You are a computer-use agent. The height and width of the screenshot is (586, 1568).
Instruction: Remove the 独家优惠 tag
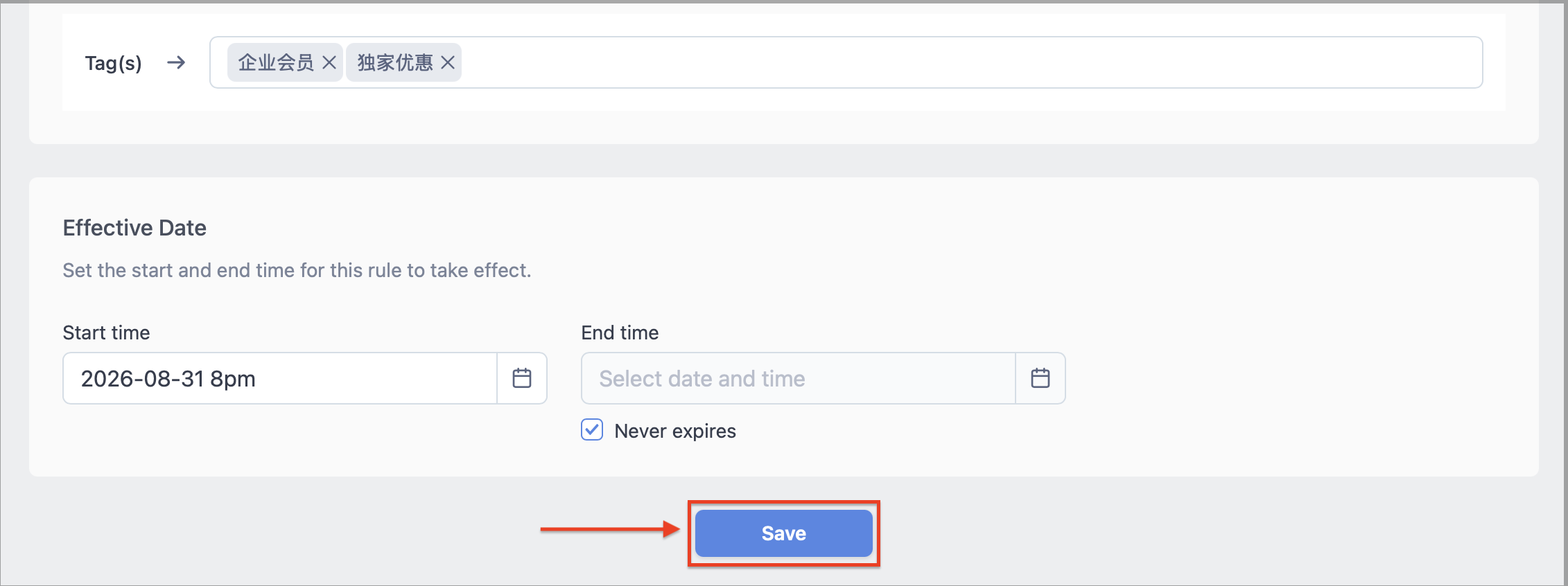(x=448, y=63)
